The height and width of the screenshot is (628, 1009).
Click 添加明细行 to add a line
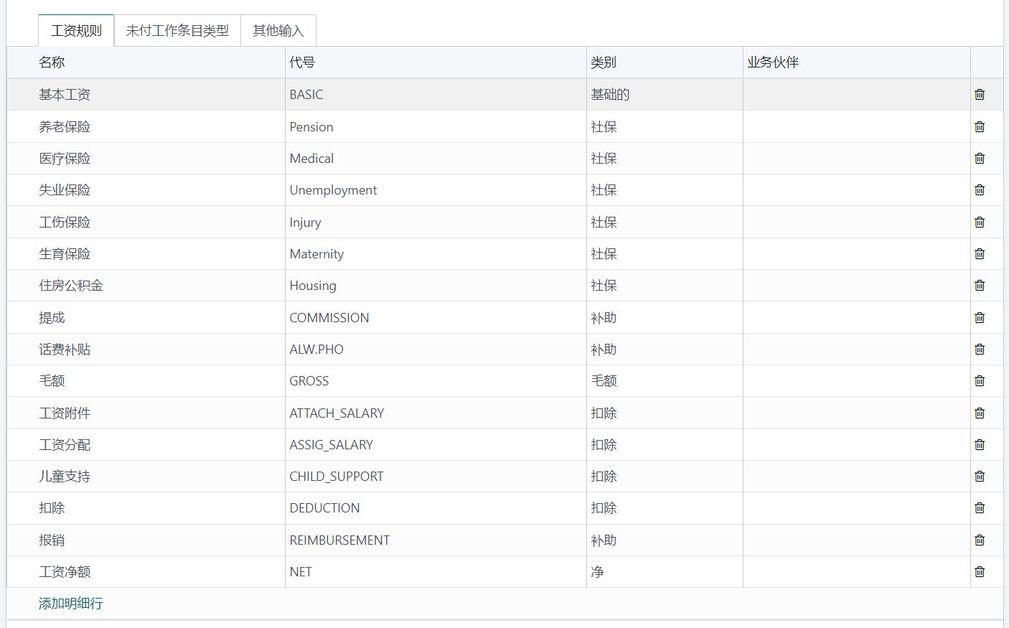pyautogui.click(x=71, y=603)
